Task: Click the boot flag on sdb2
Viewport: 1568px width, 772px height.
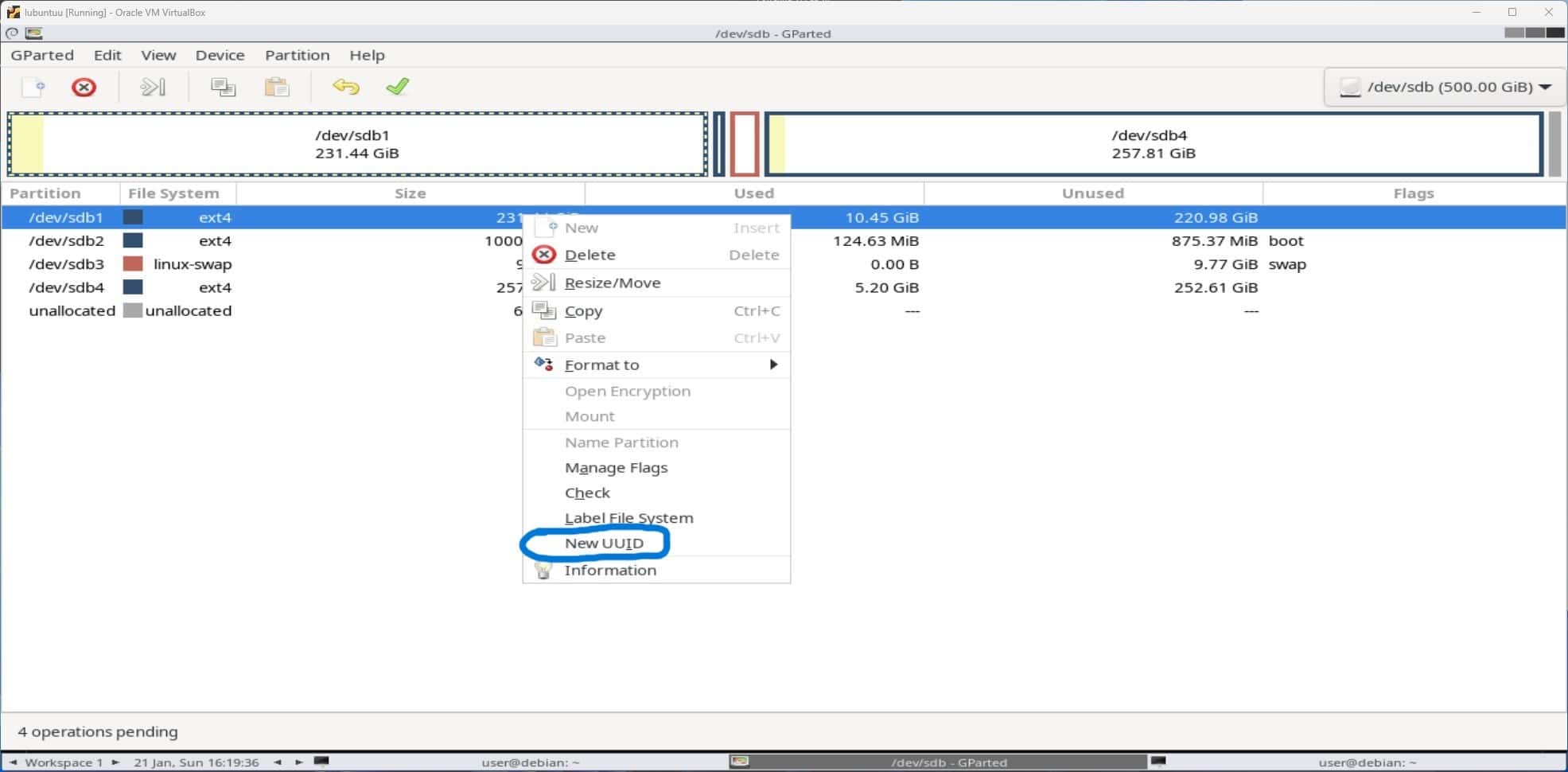Action: pos(1286,240)
